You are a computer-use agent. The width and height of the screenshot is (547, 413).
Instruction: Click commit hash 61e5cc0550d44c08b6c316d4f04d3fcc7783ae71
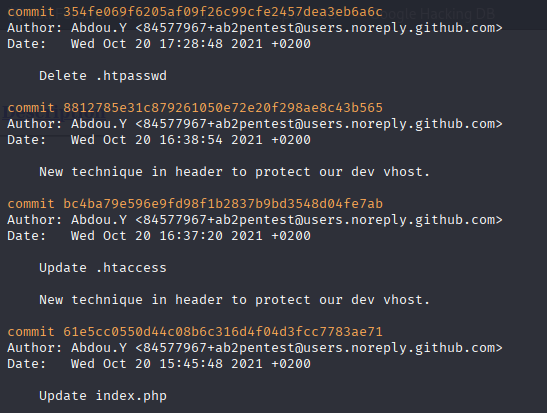click(223, 332)
